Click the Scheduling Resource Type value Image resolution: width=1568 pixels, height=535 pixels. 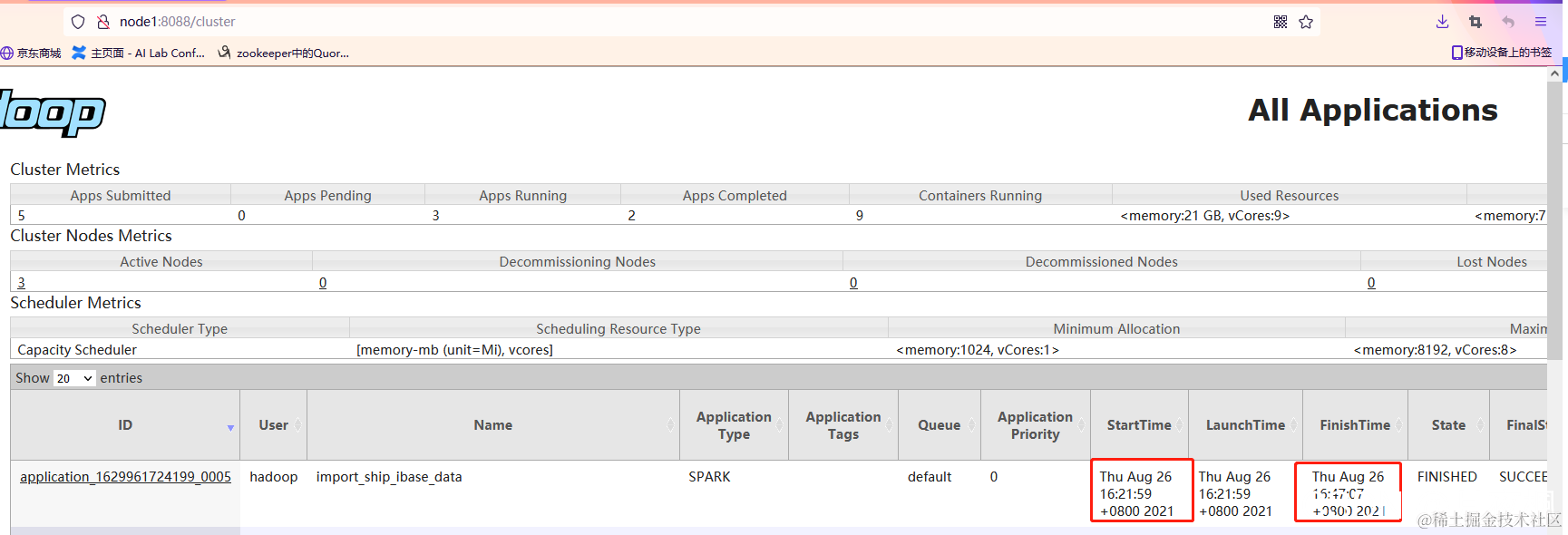[454, 350]
